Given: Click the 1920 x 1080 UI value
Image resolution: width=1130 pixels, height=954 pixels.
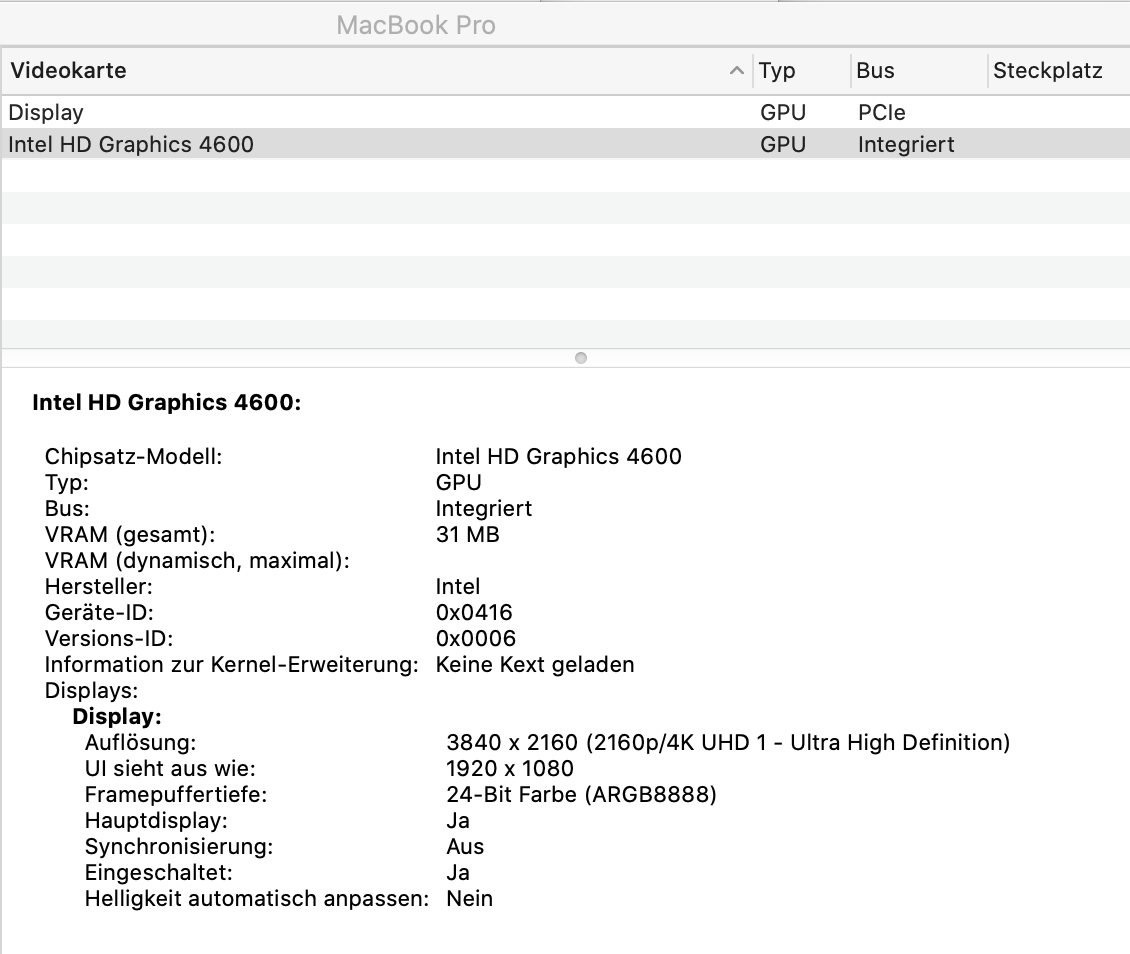Looking at the screenshot, I should point(510,769).
